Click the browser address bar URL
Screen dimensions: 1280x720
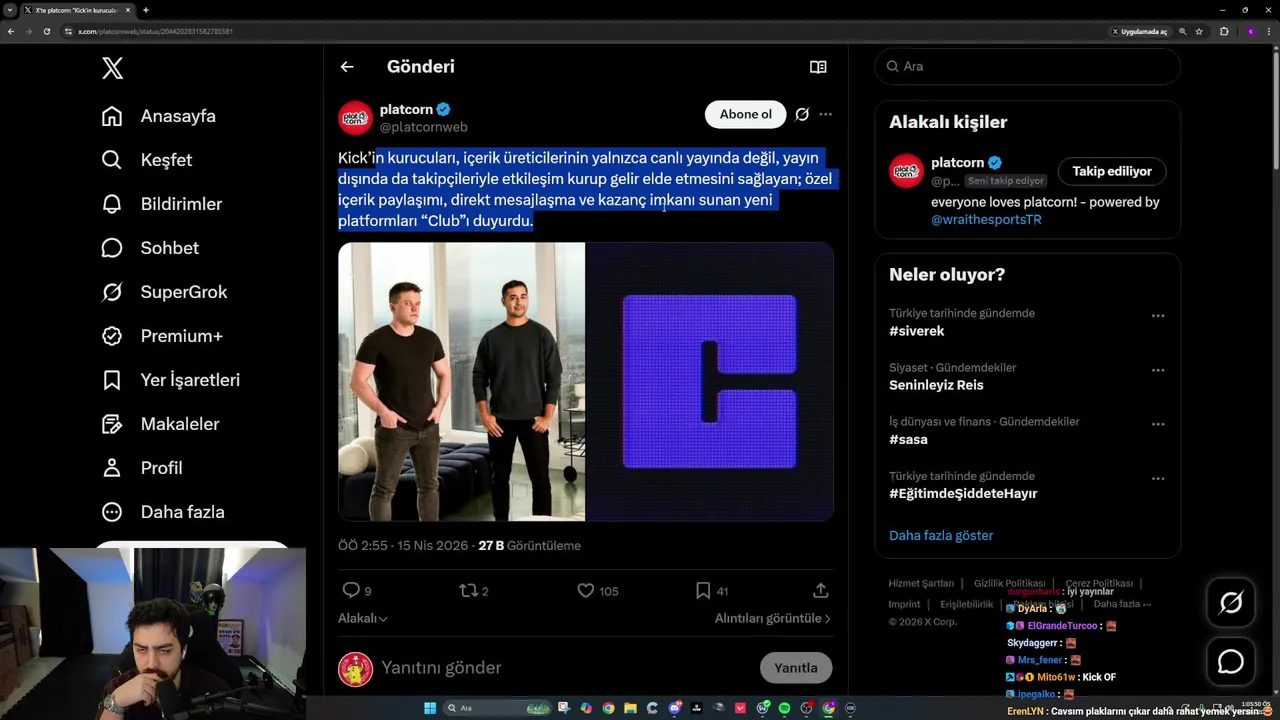tap(156, 32)
